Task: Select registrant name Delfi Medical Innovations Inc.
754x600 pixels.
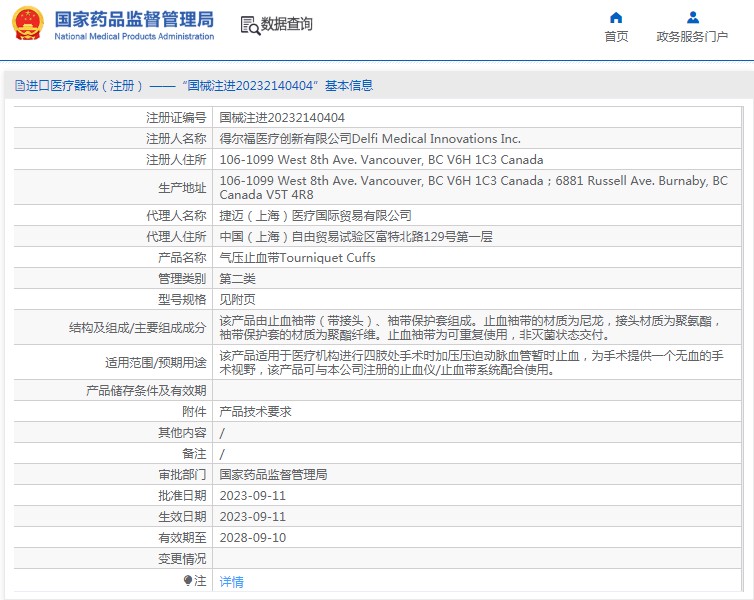Action: pyautogui.click(x=436, y=139)
